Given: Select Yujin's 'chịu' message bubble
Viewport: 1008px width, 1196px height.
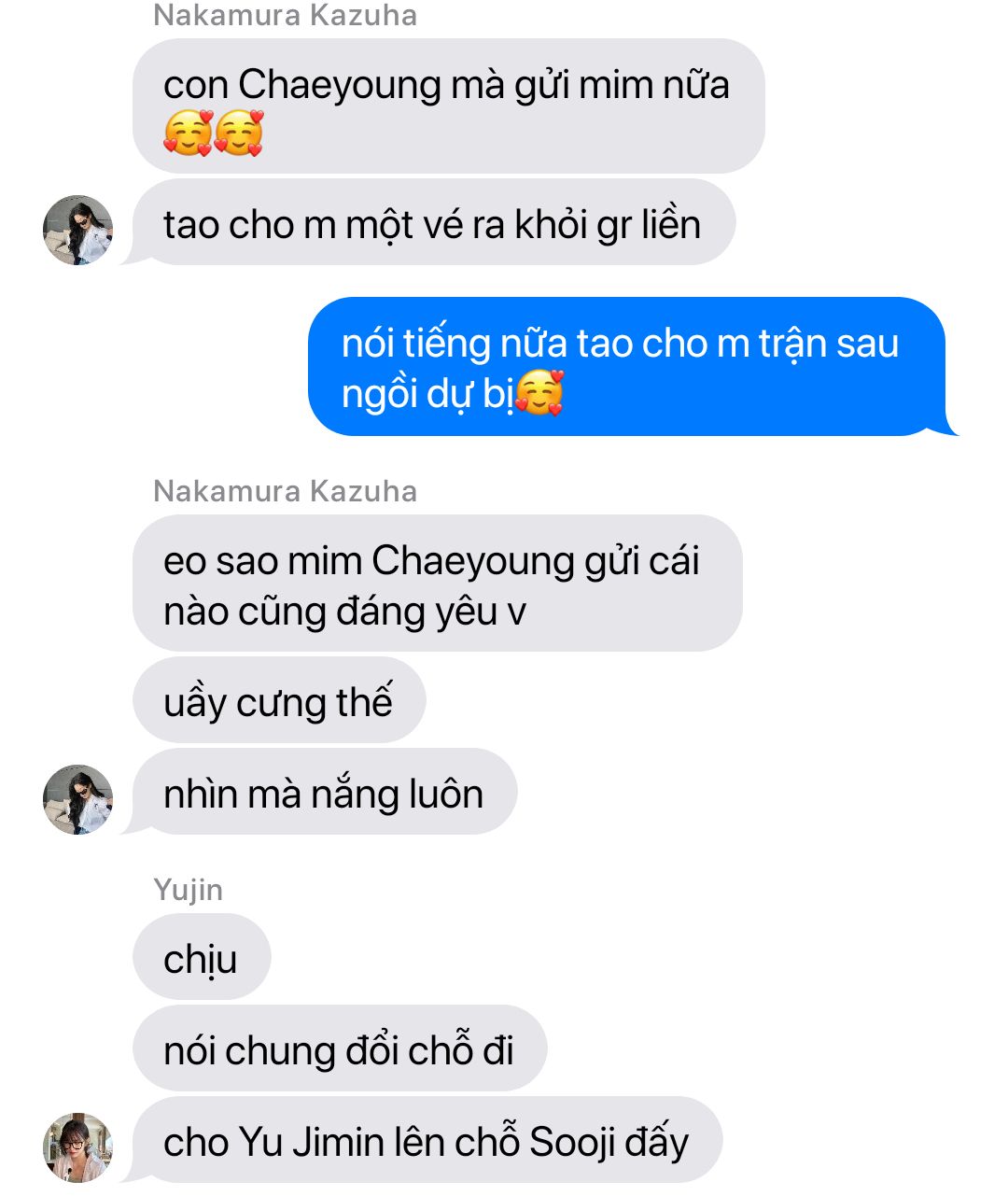Looking at the screenshot, I should pos(202,957).
